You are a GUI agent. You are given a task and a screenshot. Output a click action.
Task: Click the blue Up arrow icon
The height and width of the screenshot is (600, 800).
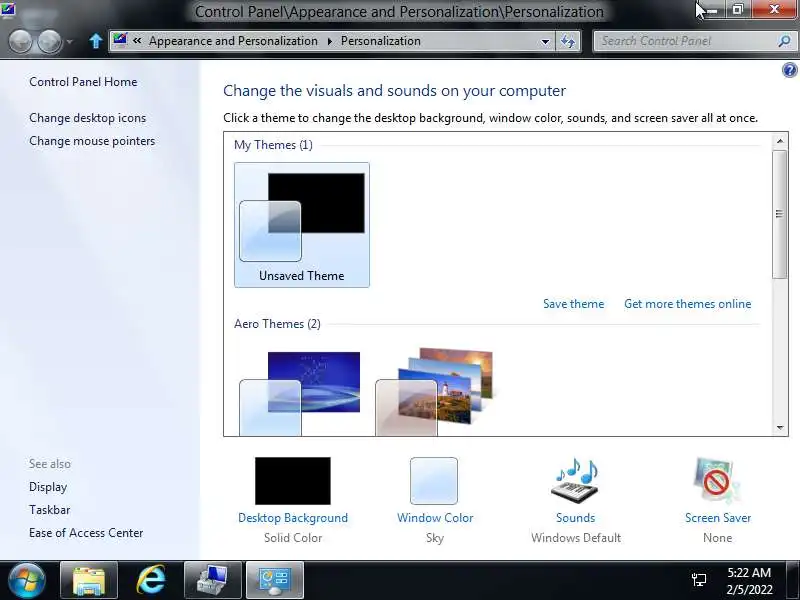[x=95, y=41]
